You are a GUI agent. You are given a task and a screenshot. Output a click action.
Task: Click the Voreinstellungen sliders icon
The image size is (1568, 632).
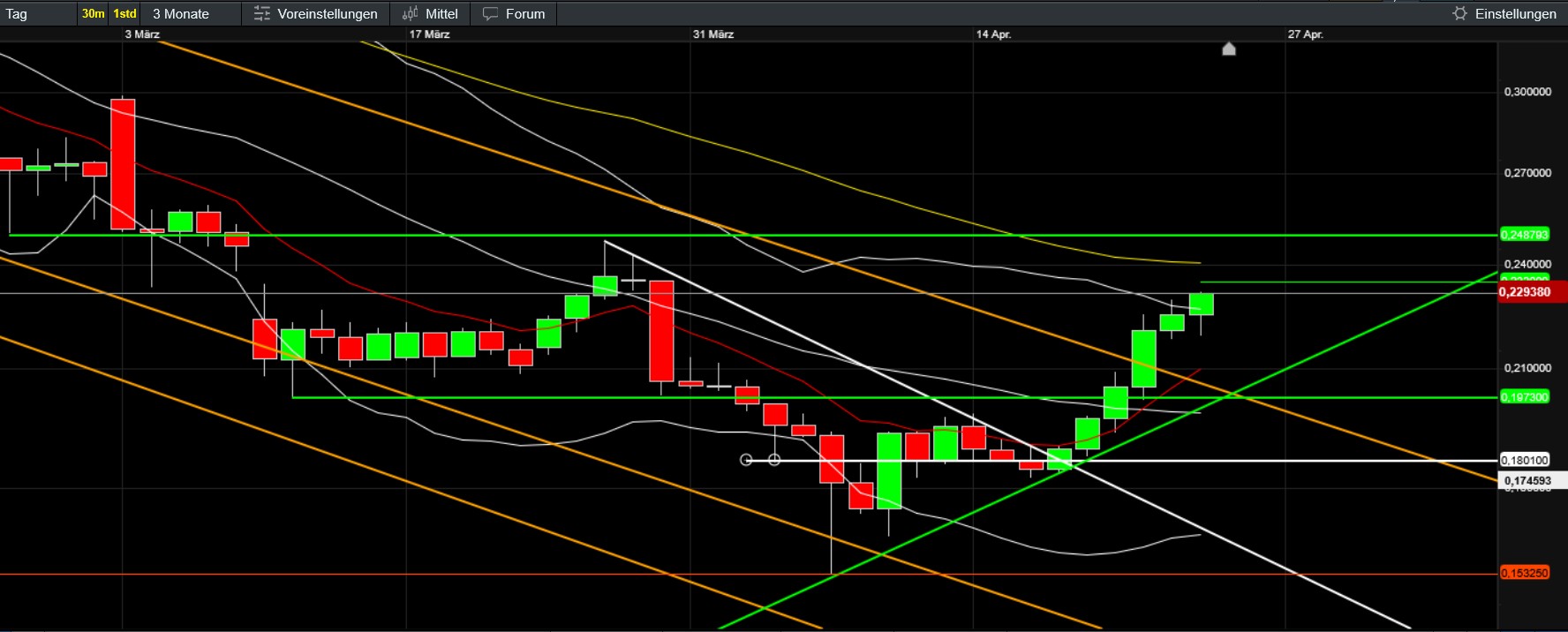261,13
